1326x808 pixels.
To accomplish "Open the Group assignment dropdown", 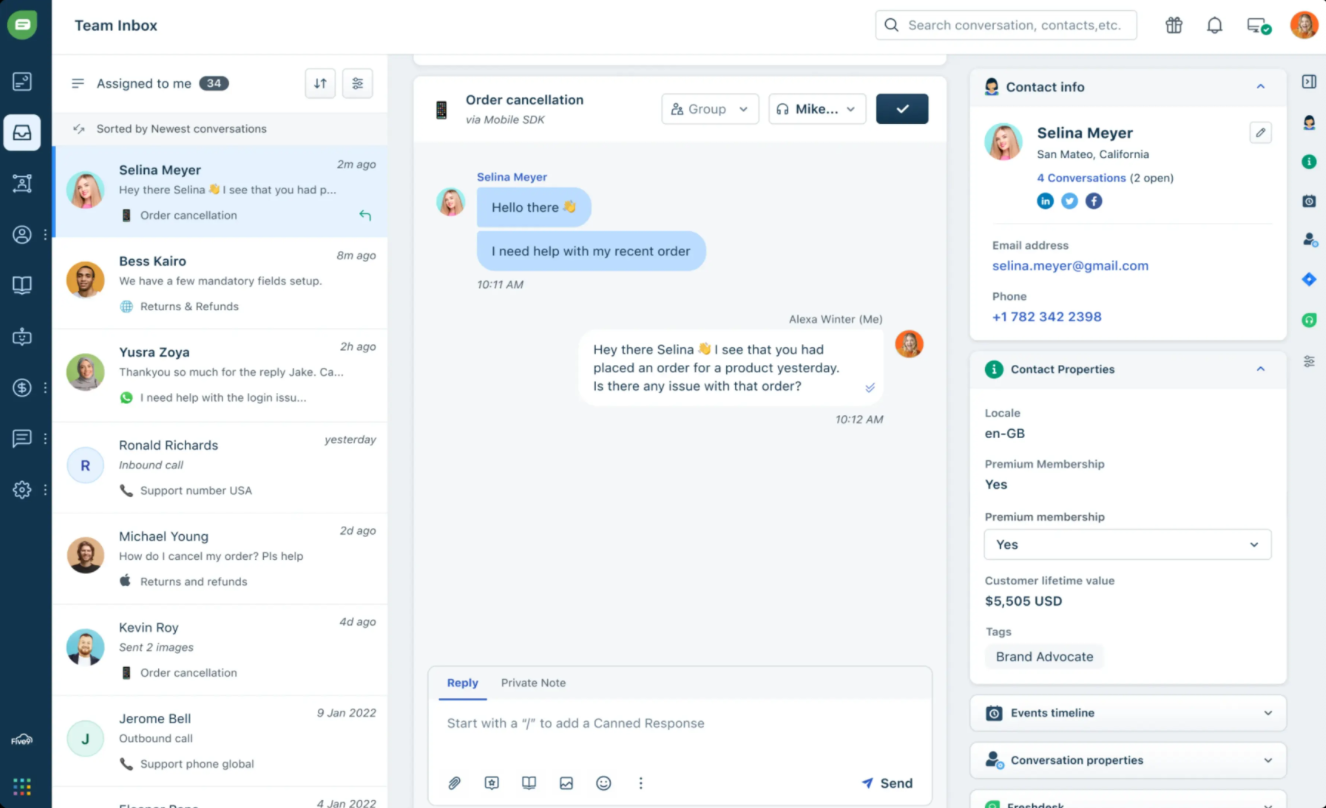I will tap(710, 109).
